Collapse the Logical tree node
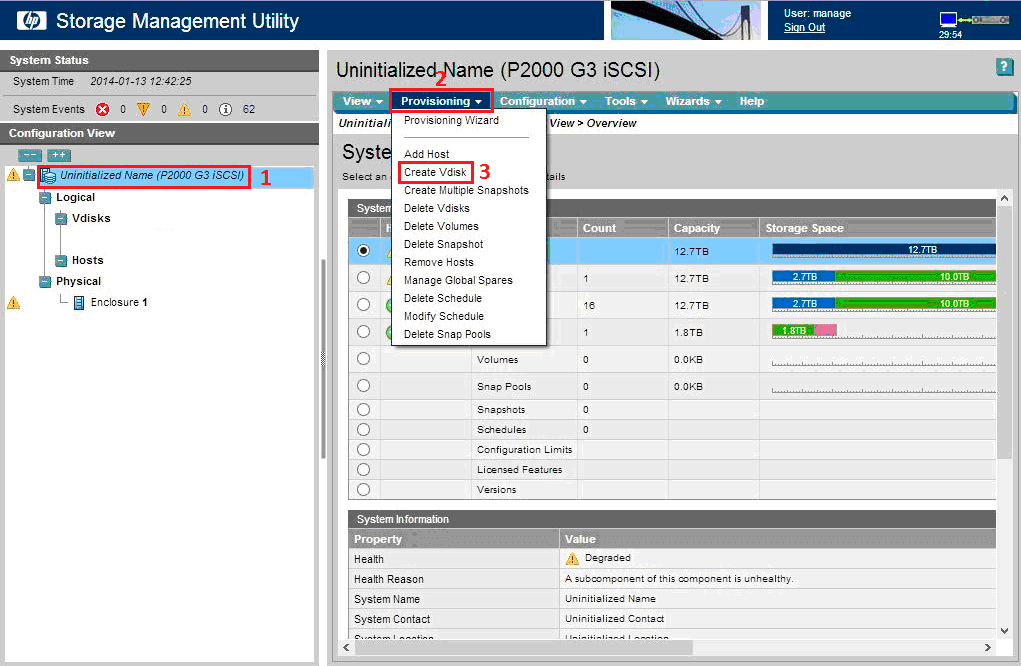The width and height of the screenshot is (1021, 666). [x=45, y=197]
